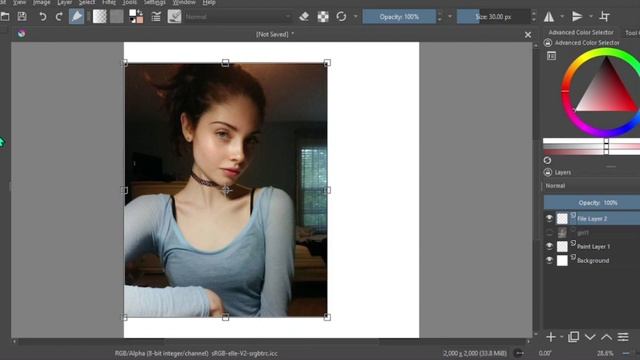Open the brush settings editor icon
Viewport: 640px width, 360px height.
(156, 17)
